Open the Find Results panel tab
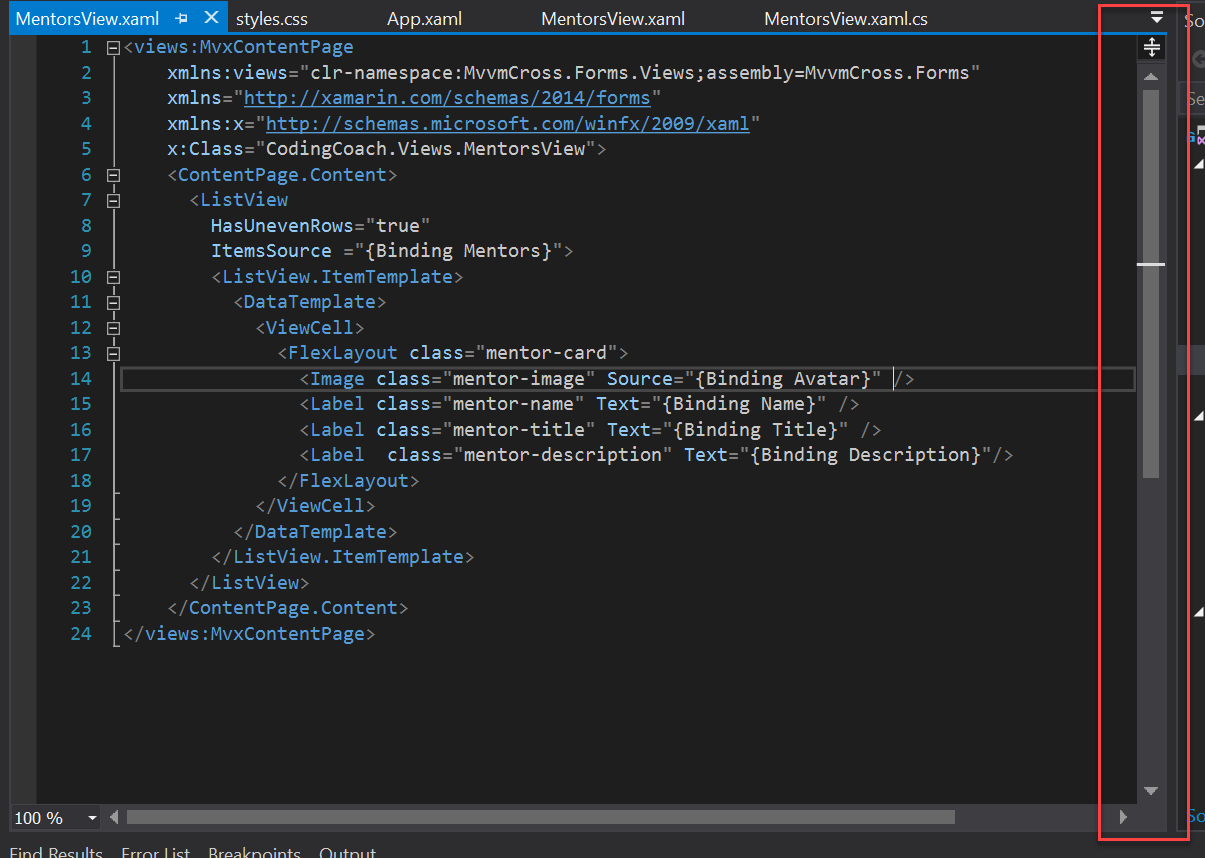The width and height of the screenshot is (1205, 858). pyautogui.click(x=56, y=853)
